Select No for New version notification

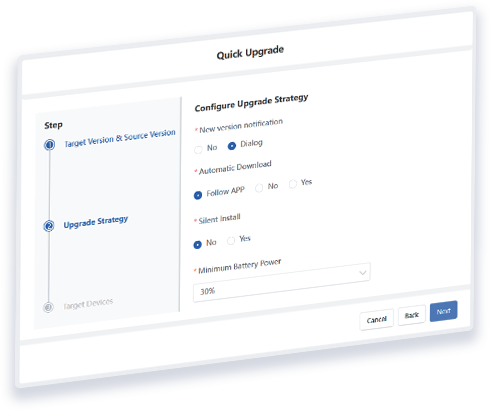point(198,150)
